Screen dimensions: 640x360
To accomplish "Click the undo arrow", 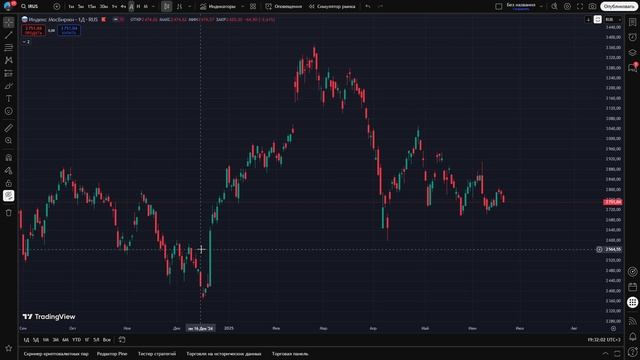I will (368, 7).
